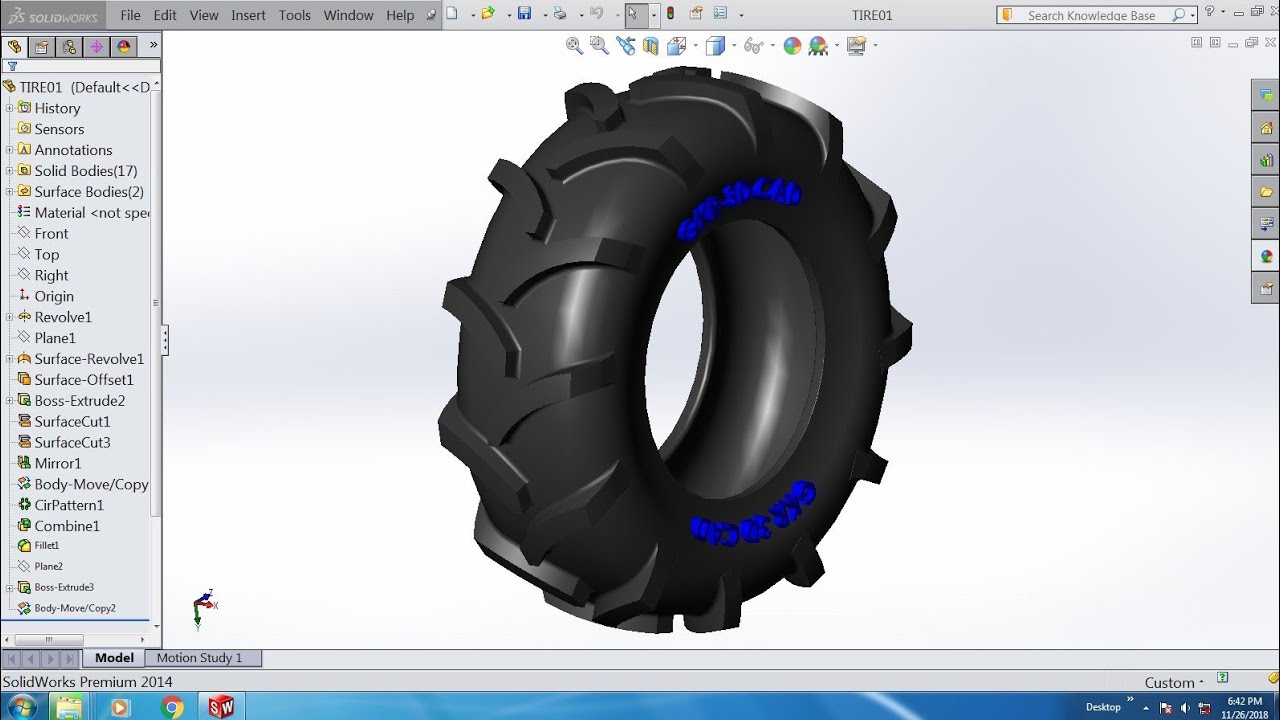This screenshot has height=720, width=1280.
Task: Select the Combine1 feature
Action: coord(67,526)
